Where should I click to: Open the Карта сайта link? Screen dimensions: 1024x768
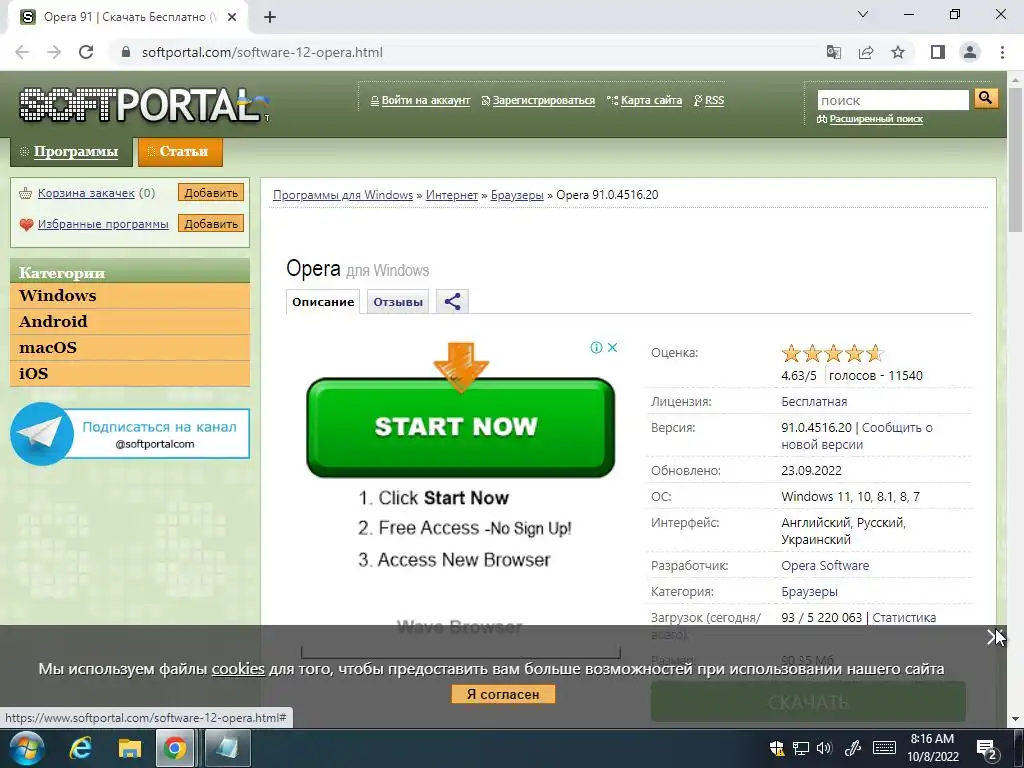(x=651, y=101)
